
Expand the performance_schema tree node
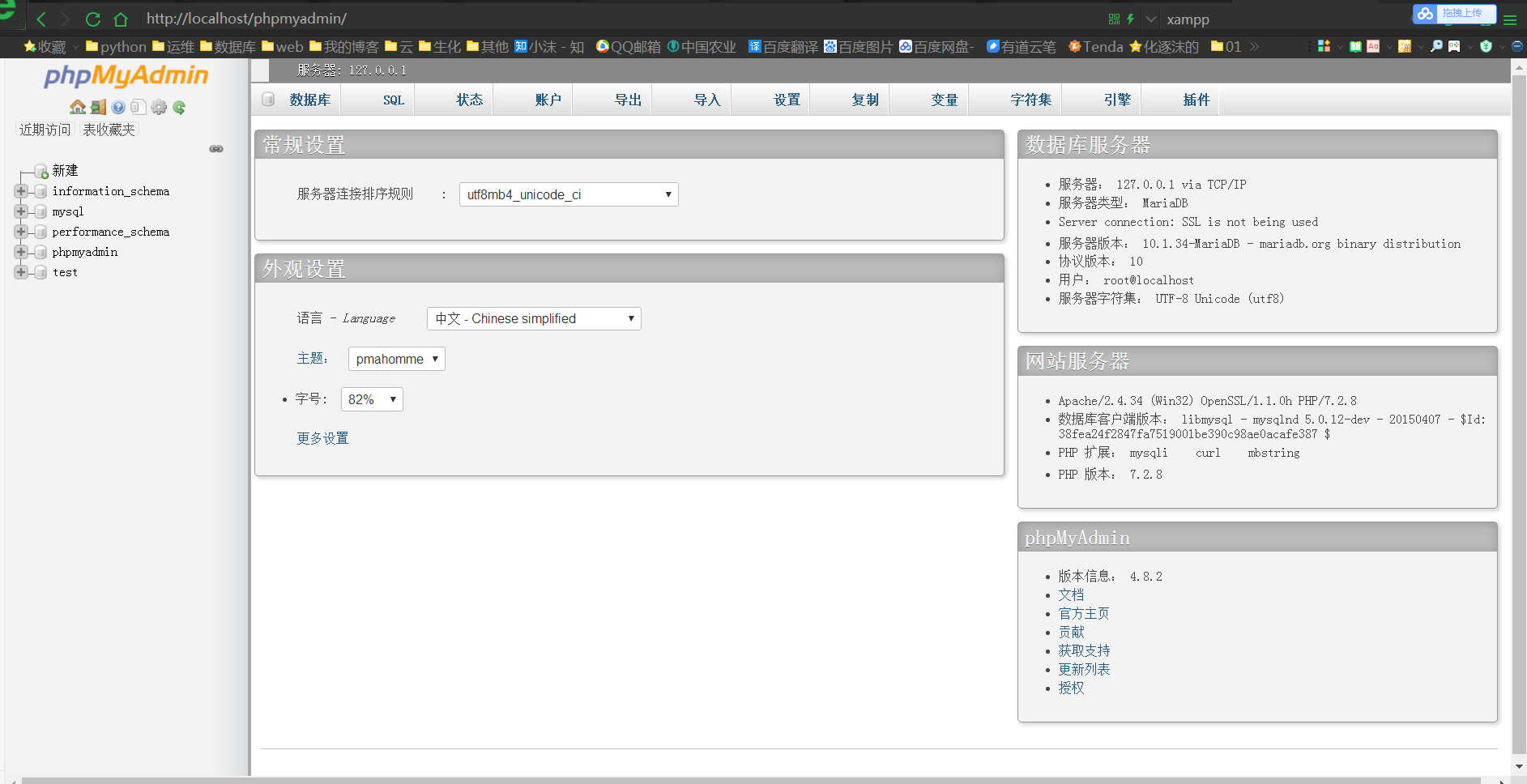[x=21, y=232]
